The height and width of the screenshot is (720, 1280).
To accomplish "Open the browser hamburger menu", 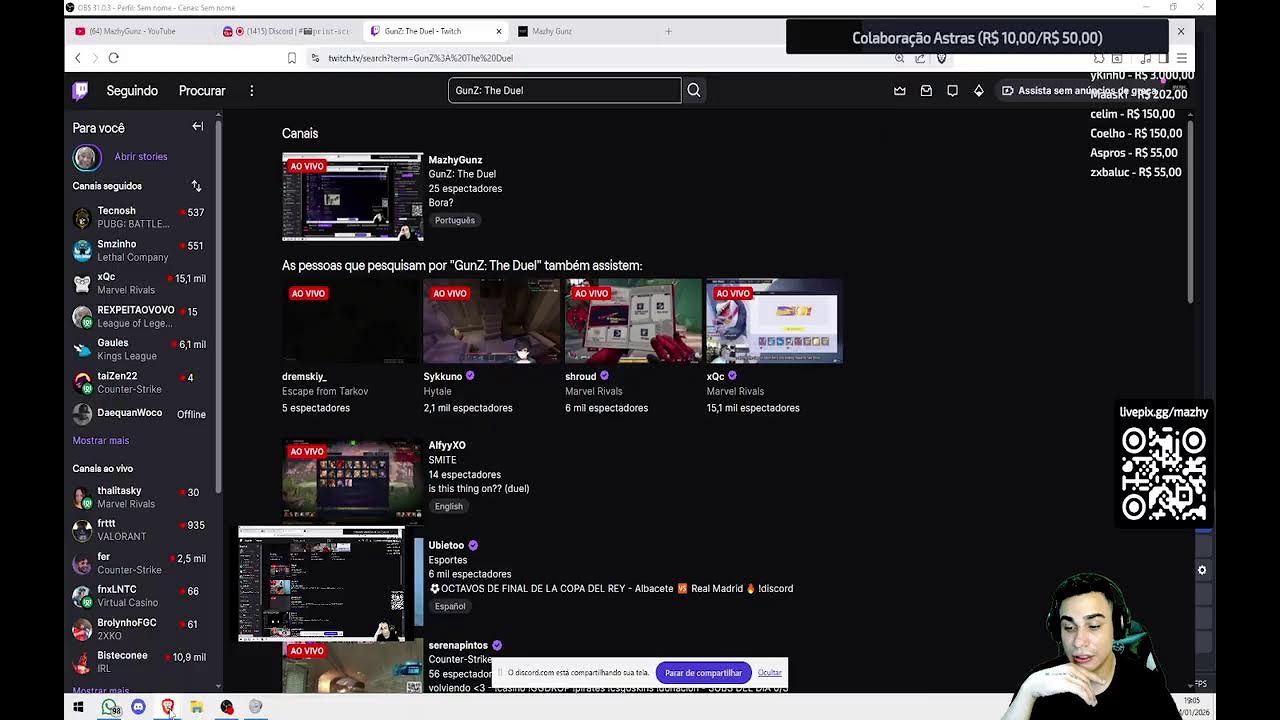I will [x=1181, y=58].
